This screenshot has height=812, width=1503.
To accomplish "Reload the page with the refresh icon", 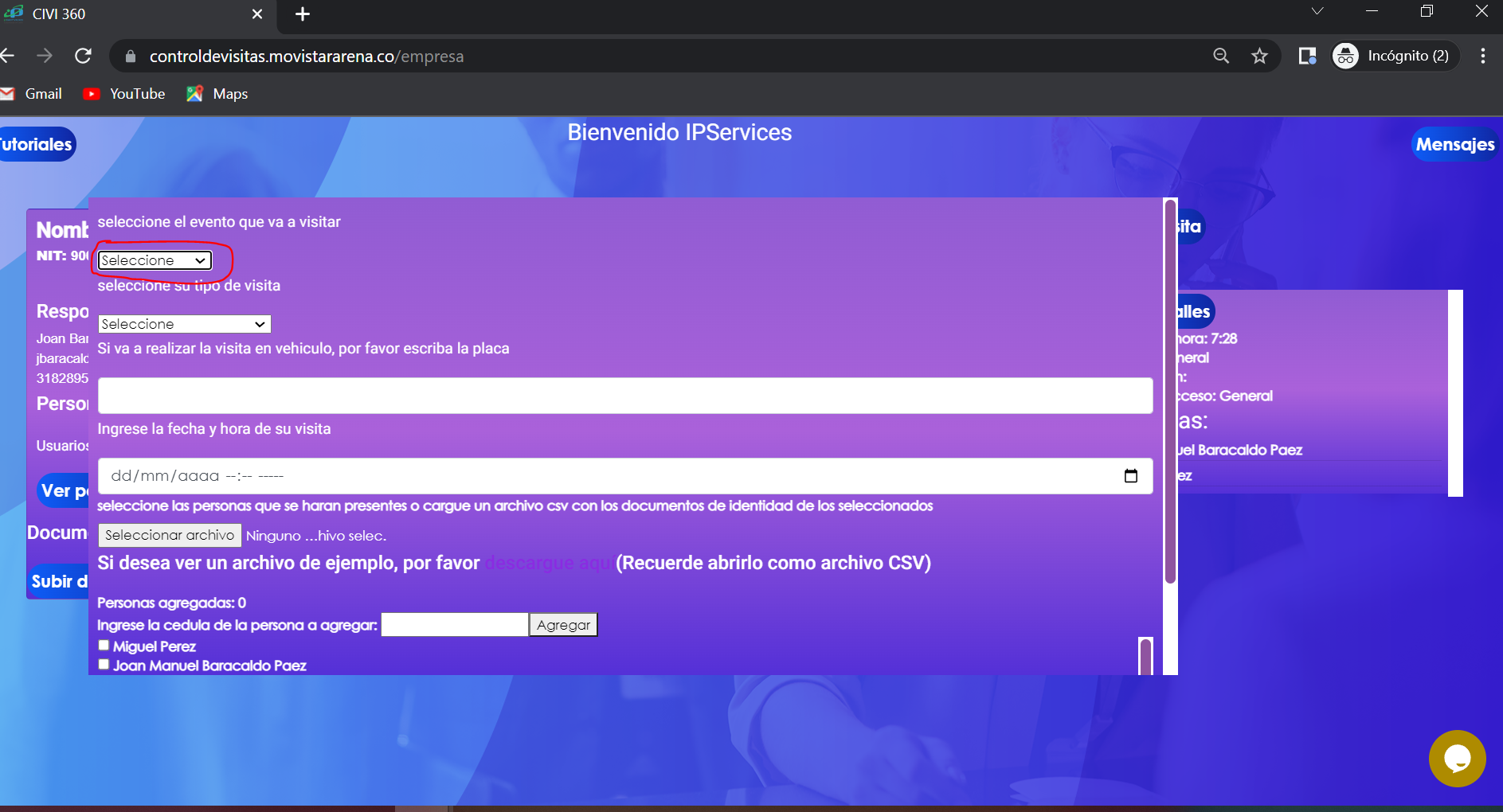I will [83, 56].
